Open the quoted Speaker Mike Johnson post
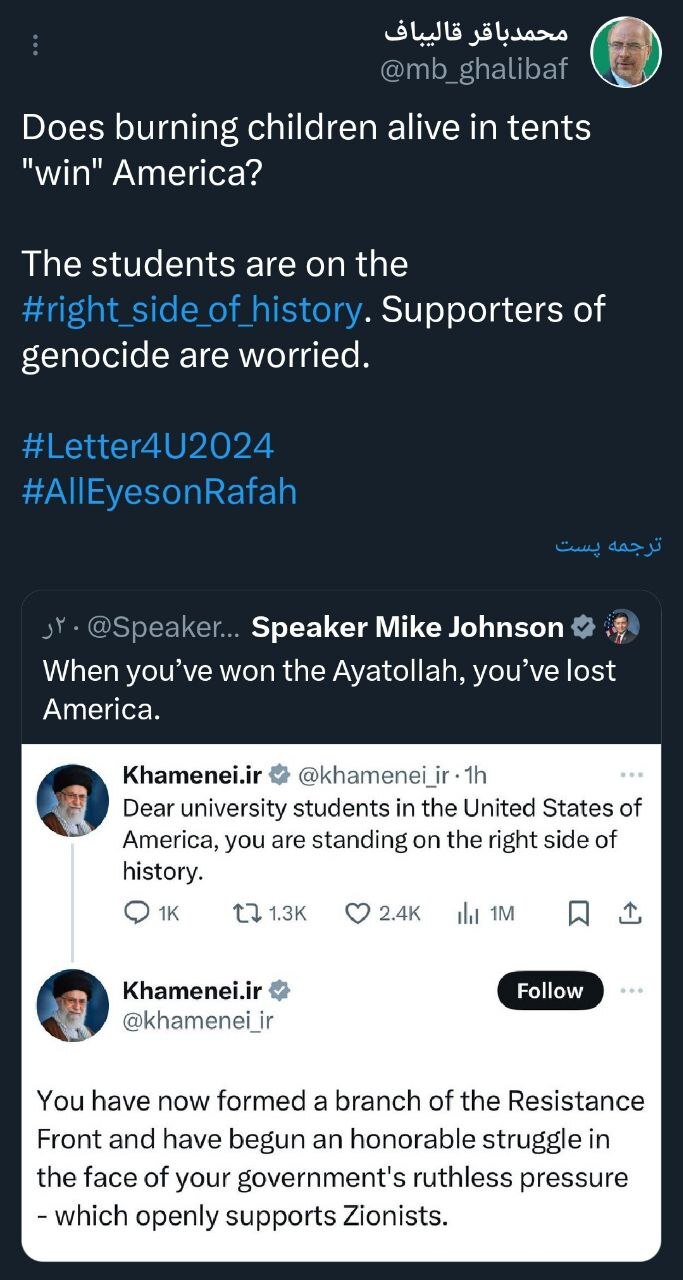The image size is (683, 1280). click(341, 668)
